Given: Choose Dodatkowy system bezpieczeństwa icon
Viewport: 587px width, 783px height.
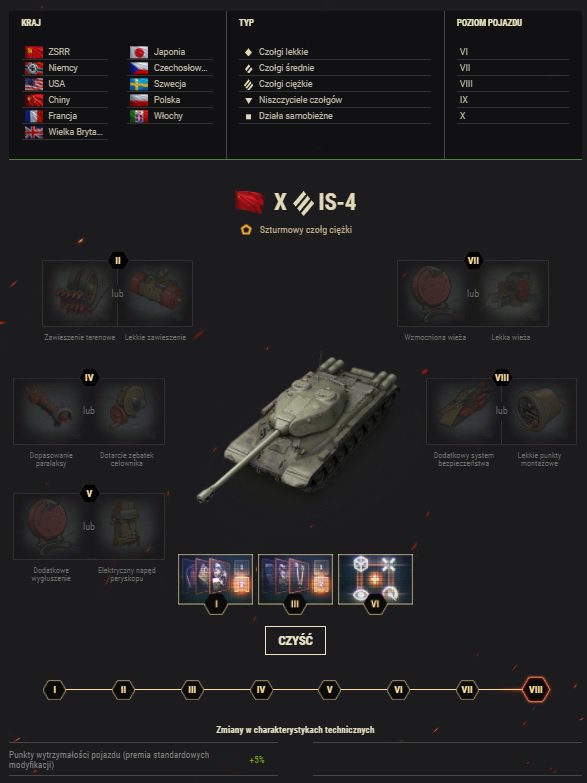Looking at the screenshot, I should [x=464, y=411].
